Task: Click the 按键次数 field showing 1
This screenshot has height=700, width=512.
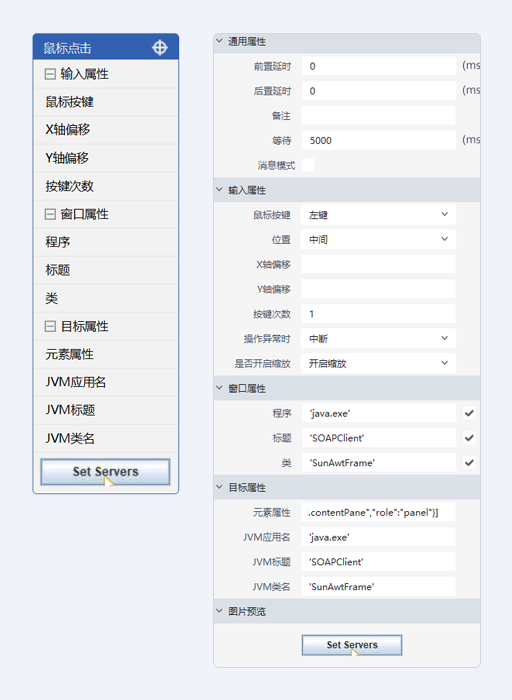Action: (x=379, y=314)
